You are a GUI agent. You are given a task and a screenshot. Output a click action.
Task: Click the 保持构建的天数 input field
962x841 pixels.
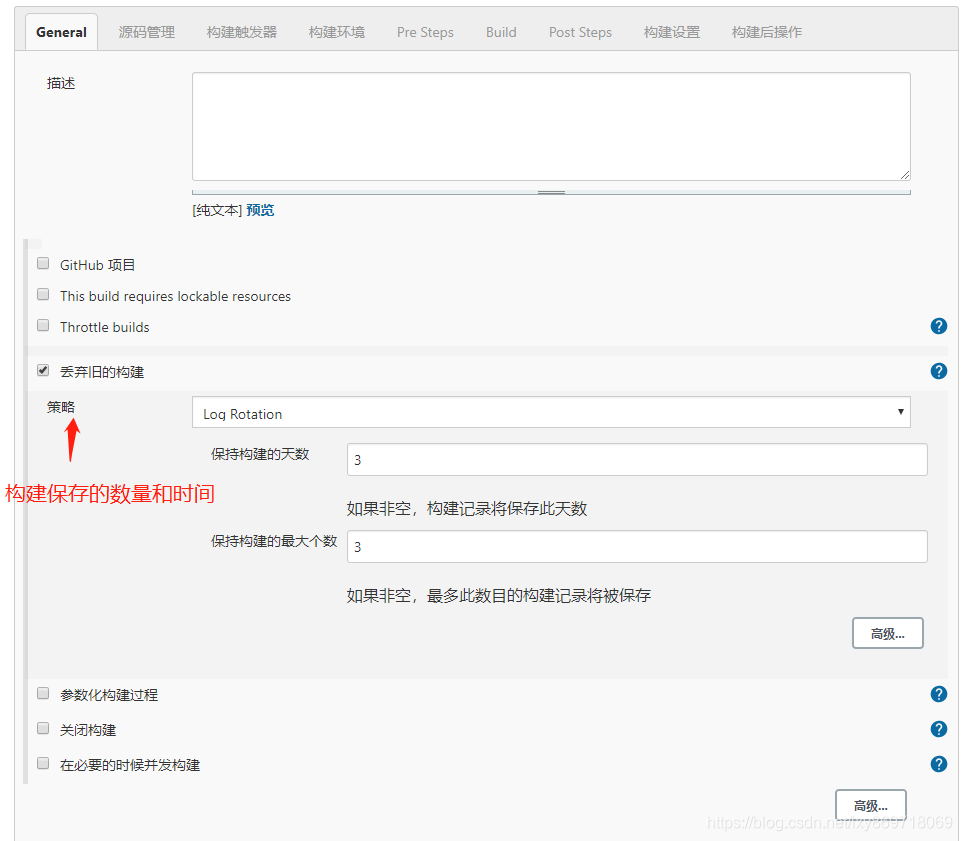[x=637, y=459]
